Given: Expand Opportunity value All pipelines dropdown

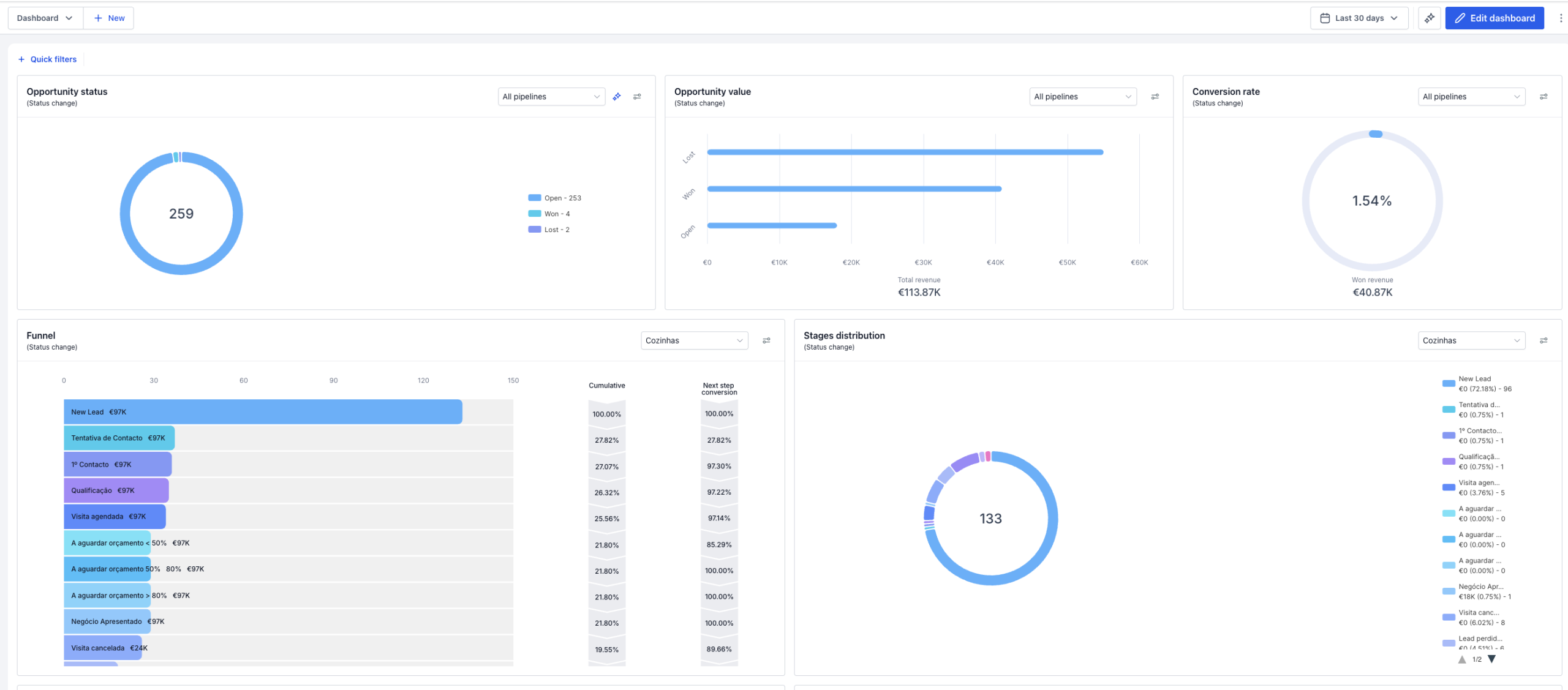Looking at the screenshot, I should (1083, 97).
